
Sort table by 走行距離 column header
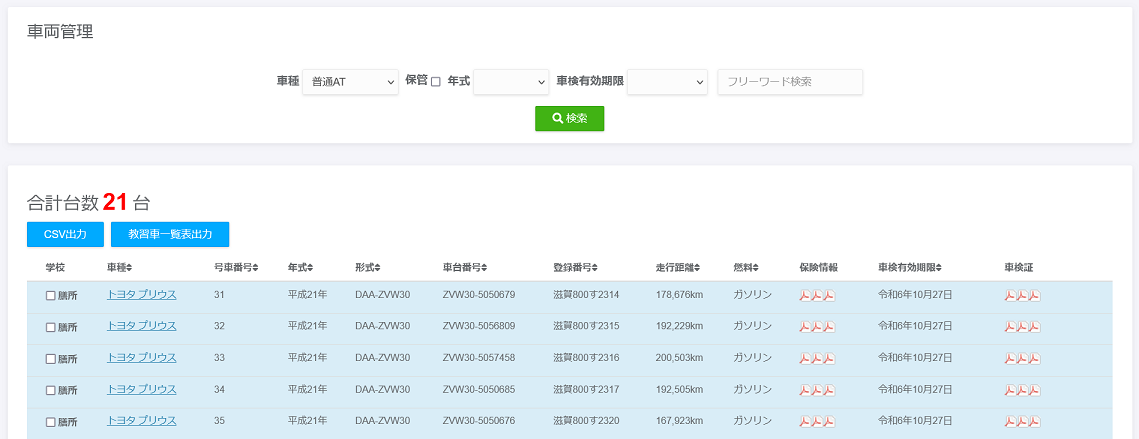[x=677, y=268]
